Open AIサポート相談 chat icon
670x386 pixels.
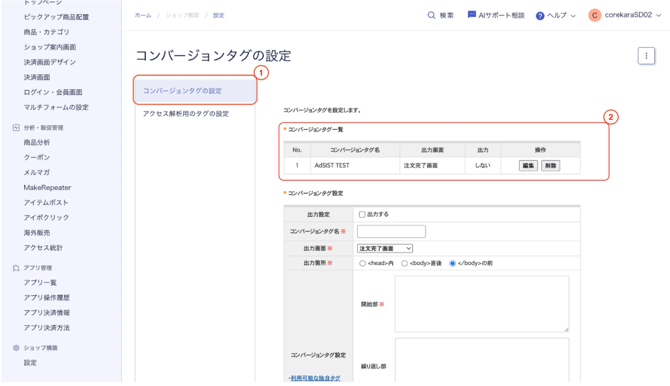point(471,15)
